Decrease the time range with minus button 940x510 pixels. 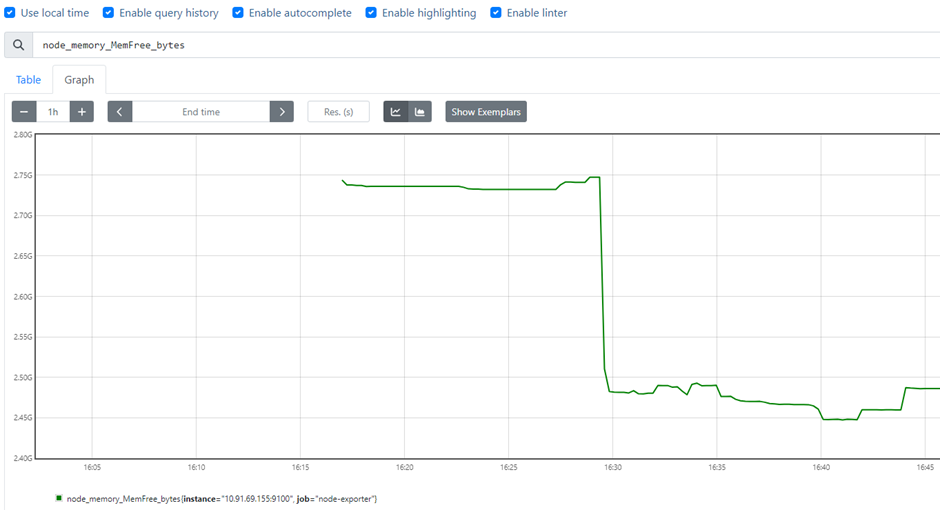click(x=24, y=112)
